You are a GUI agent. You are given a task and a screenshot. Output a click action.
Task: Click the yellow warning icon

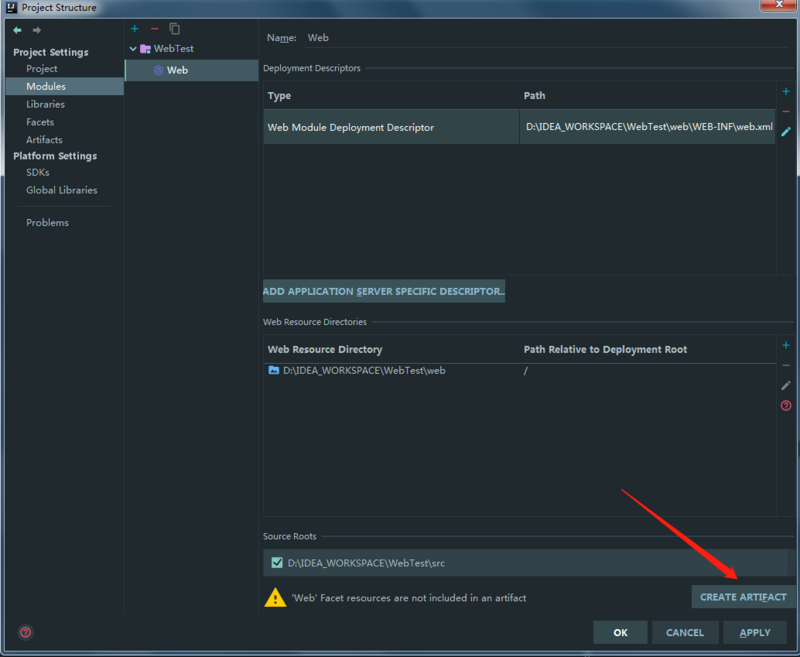point(276,597)
